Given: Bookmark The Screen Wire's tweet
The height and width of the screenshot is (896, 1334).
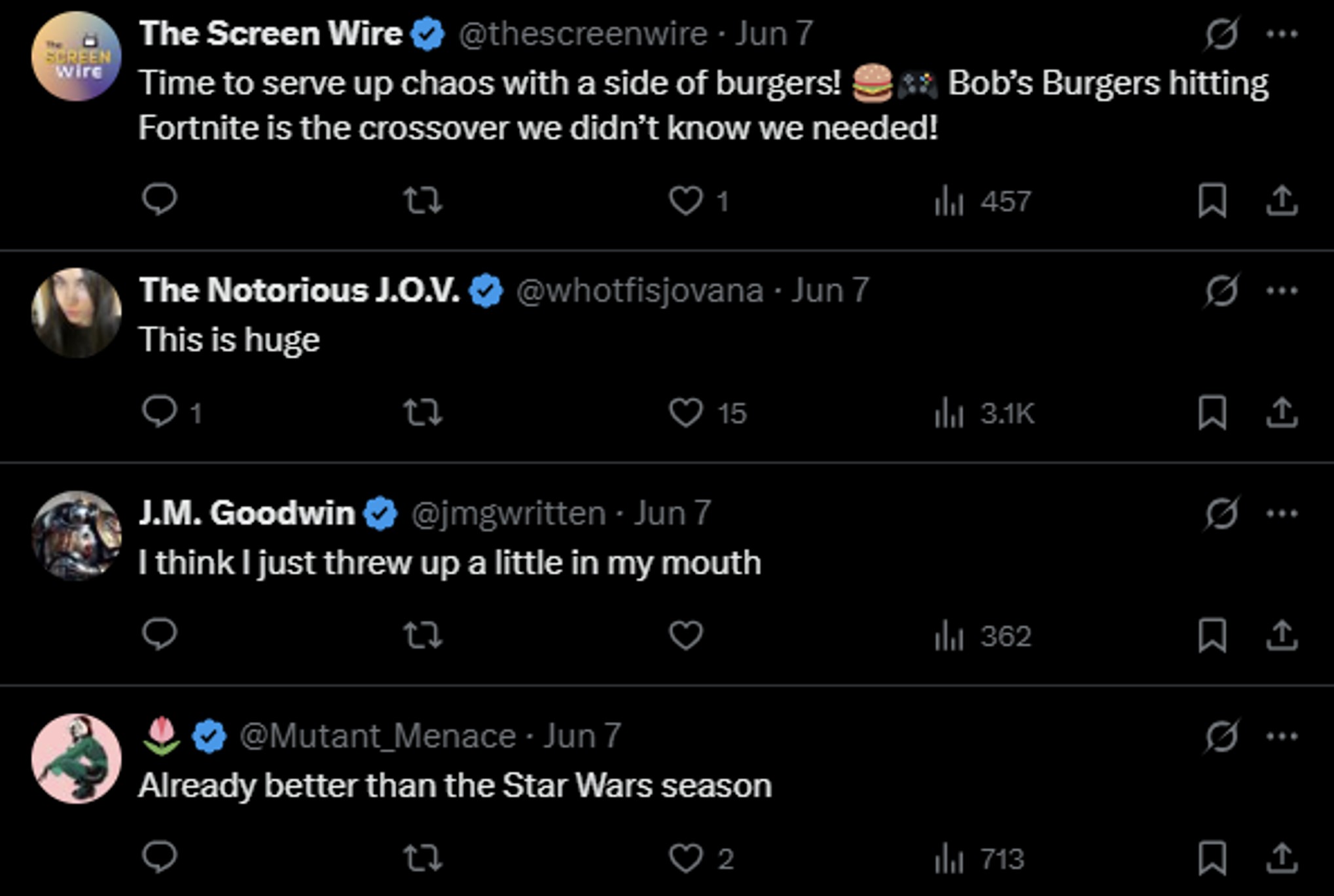Looking at the screenshot, I should tap(1212, 200).
